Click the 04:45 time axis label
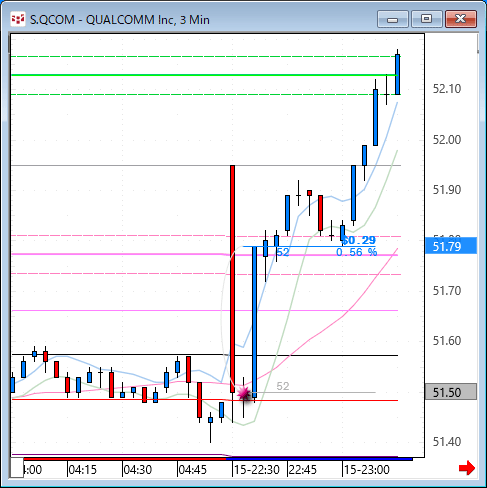 (192, 470)
